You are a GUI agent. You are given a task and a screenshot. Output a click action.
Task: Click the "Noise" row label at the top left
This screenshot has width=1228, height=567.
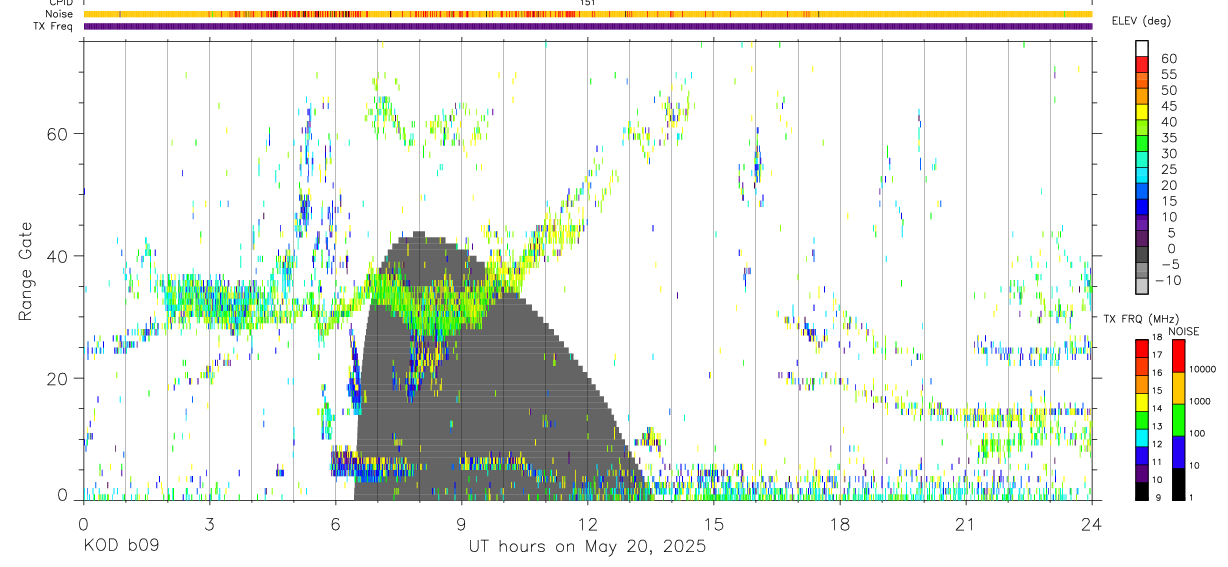(x=58, y=14)
